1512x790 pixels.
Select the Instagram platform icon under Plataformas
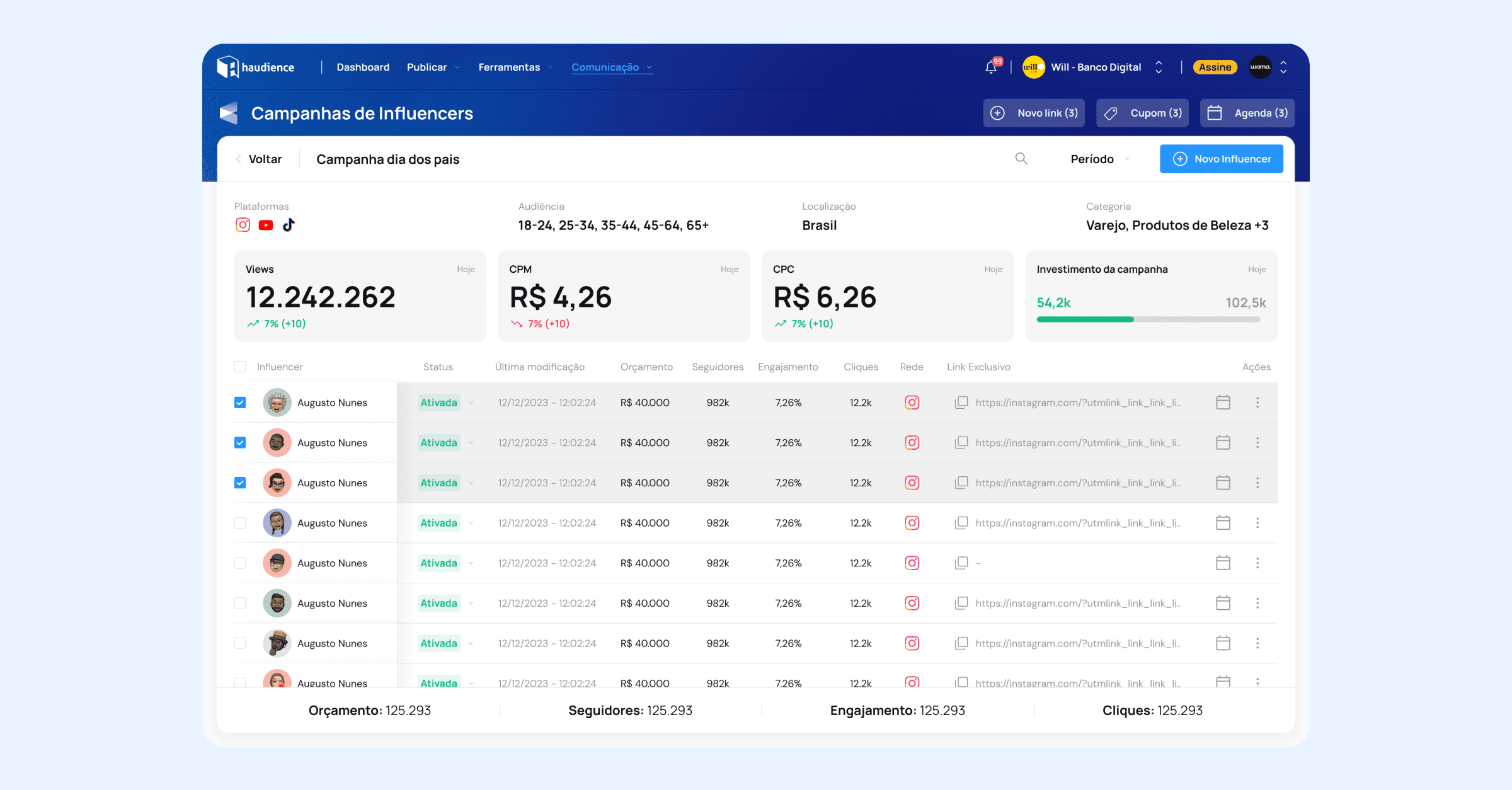243,225
